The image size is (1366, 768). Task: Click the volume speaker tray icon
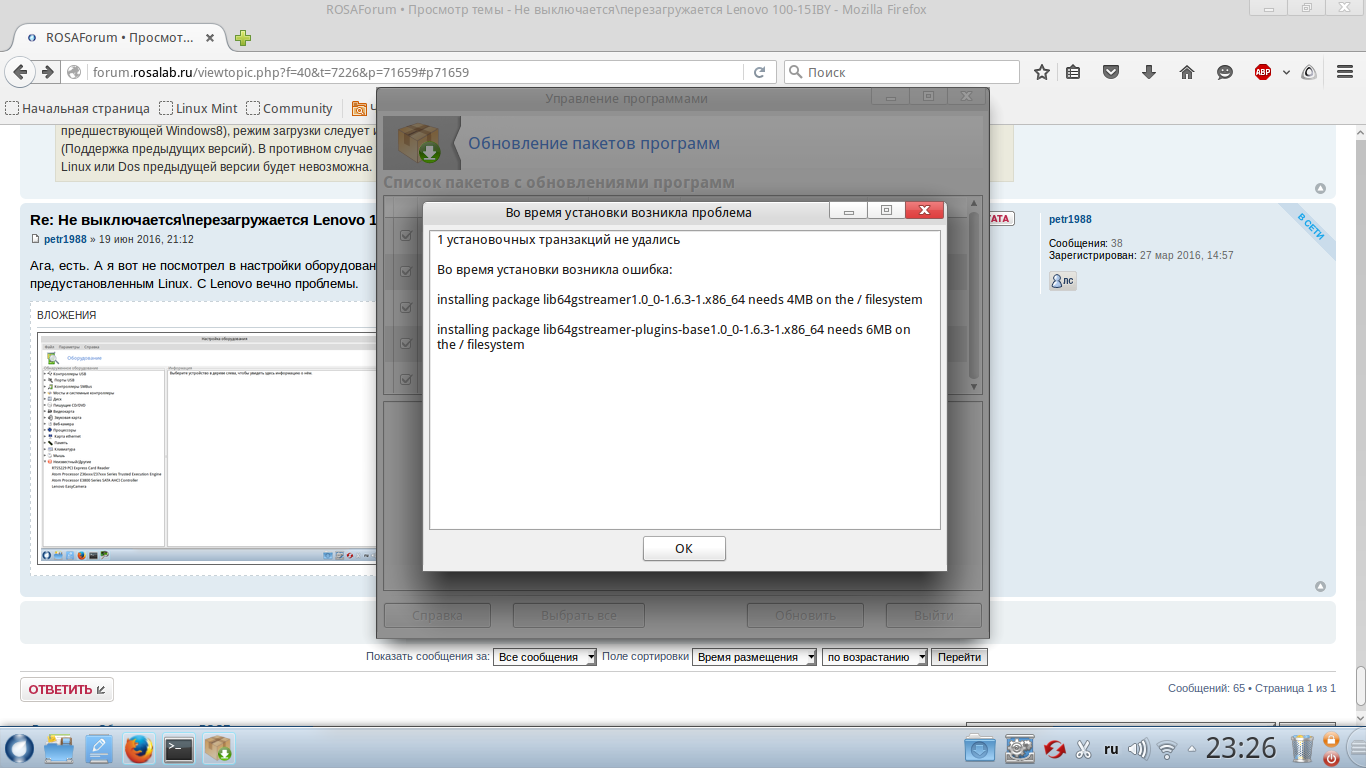[x=1138, y=748]
